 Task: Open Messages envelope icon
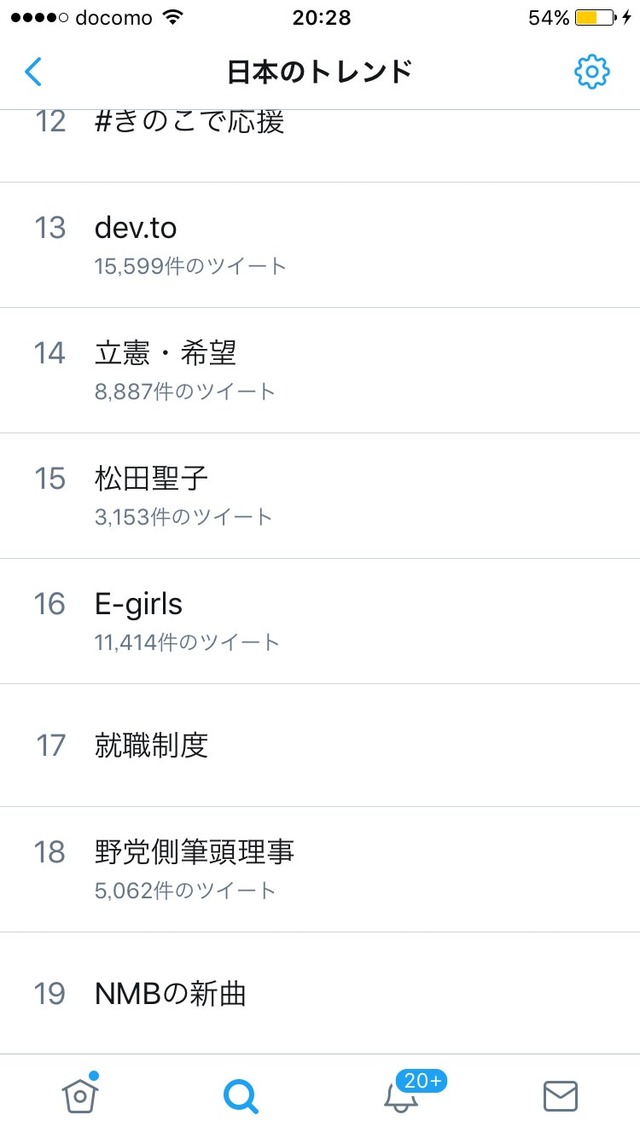point(561,1096)
